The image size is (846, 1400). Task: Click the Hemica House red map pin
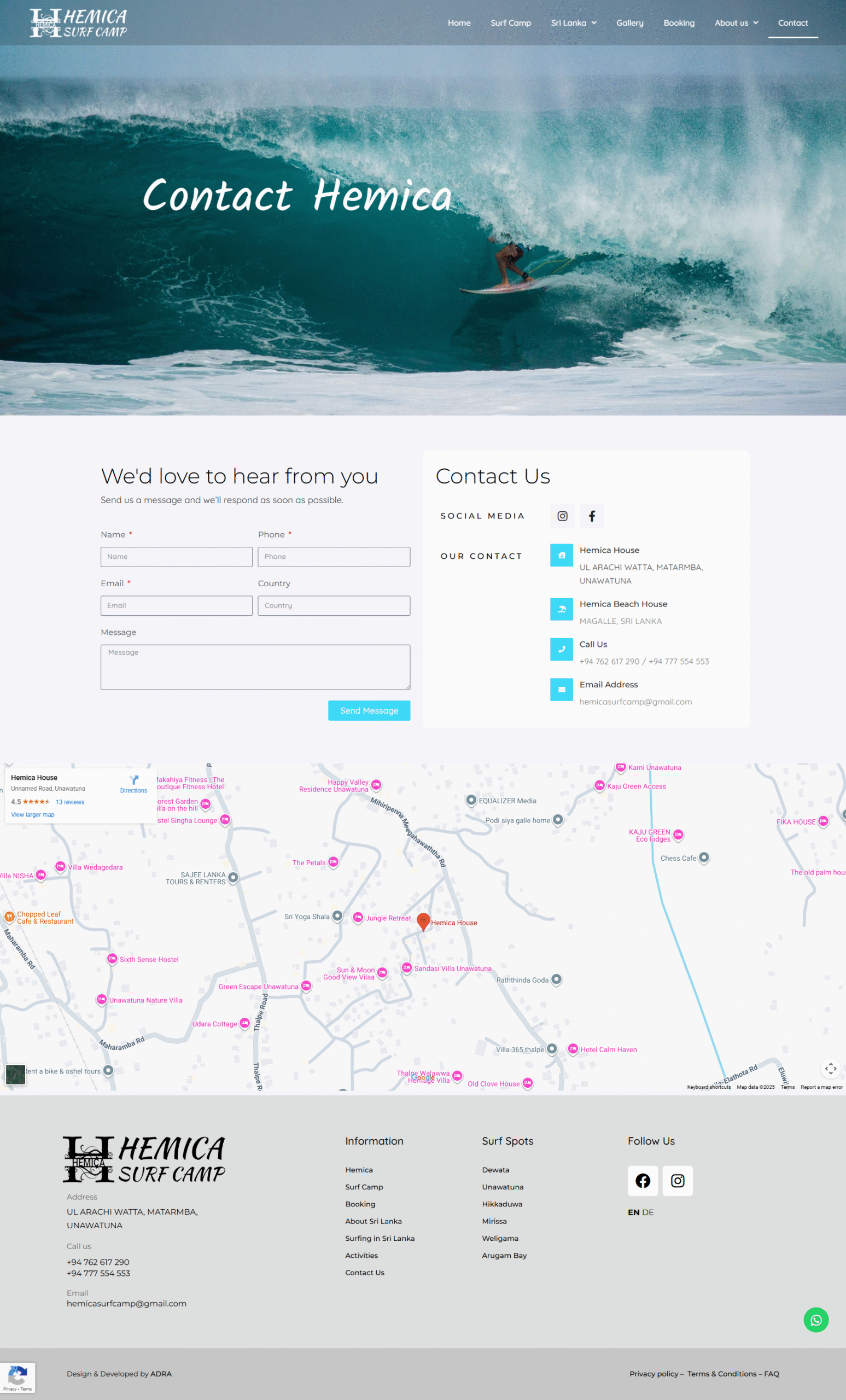pos(423,921)
